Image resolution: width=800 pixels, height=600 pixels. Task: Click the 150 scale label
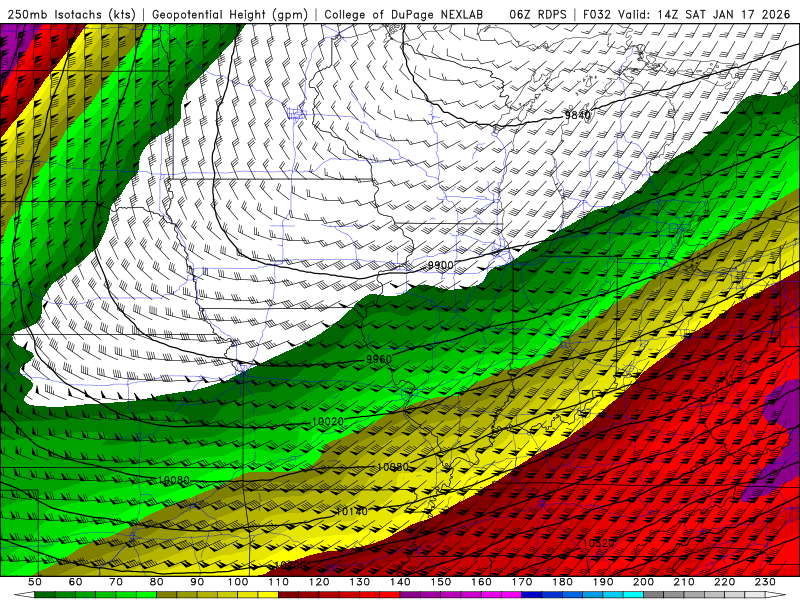pos(441,582)
